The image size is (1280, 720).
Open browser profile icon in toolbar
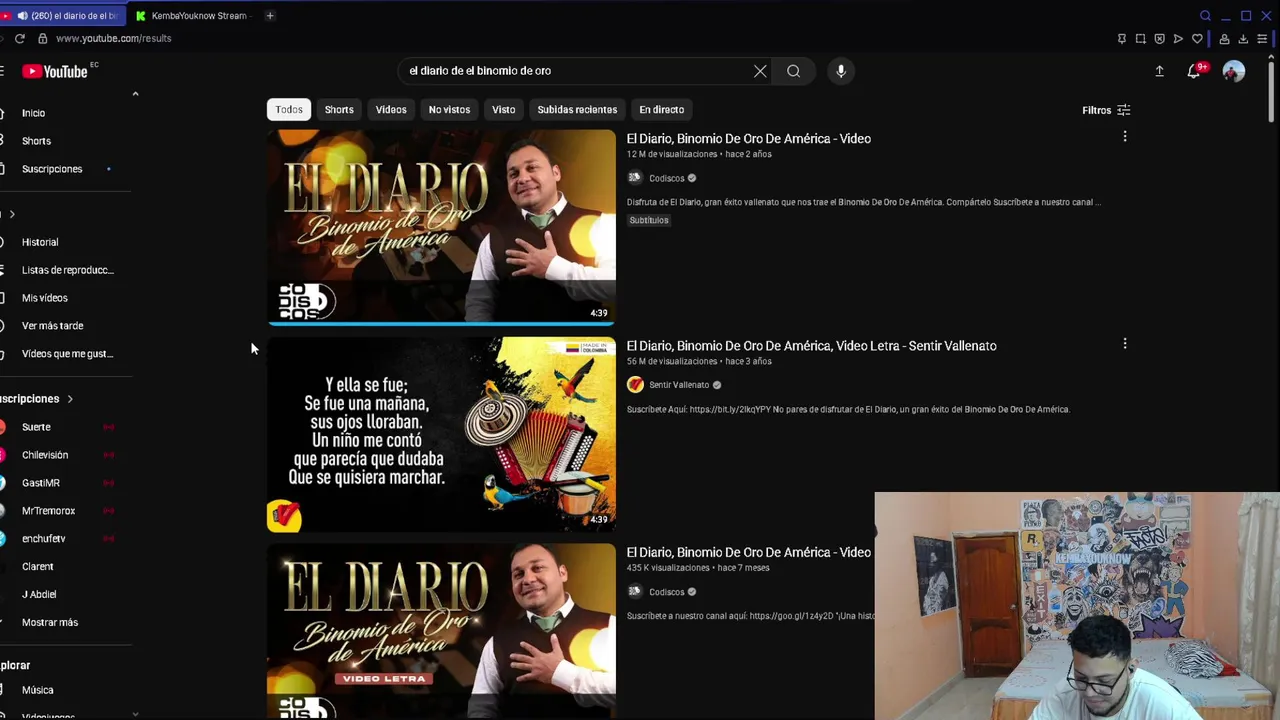1224,39
